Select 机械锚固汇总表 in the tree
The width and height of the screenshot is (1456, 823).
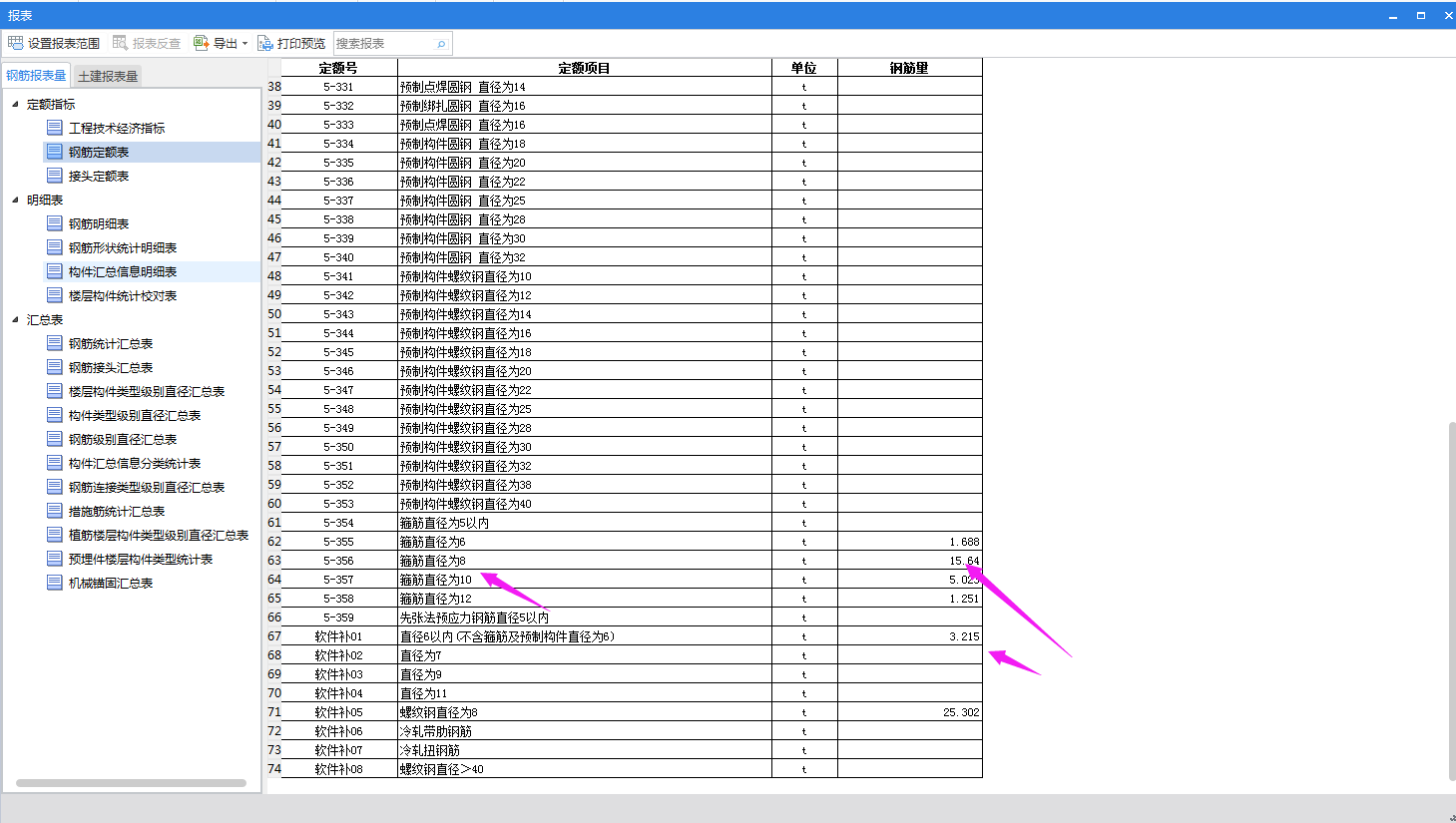[111, 583]
